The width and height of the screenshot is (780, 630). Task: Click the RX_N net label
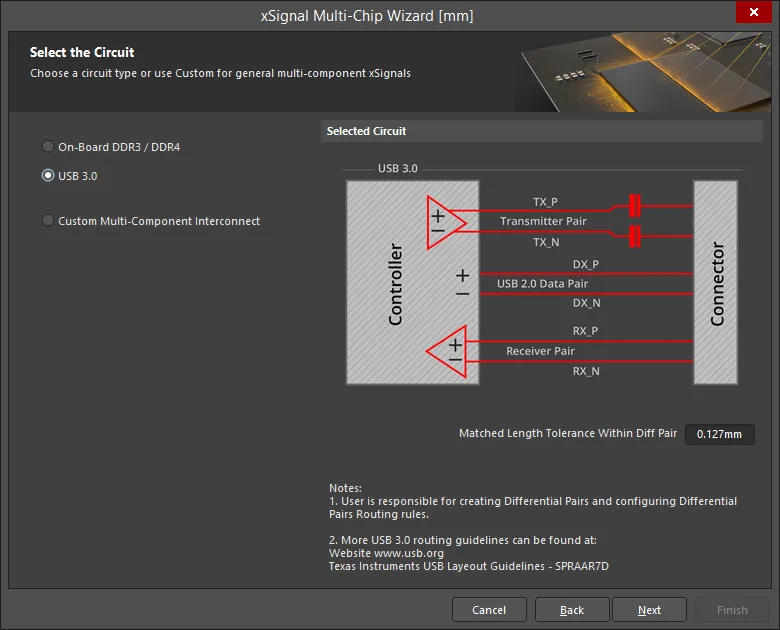[586, 371]
